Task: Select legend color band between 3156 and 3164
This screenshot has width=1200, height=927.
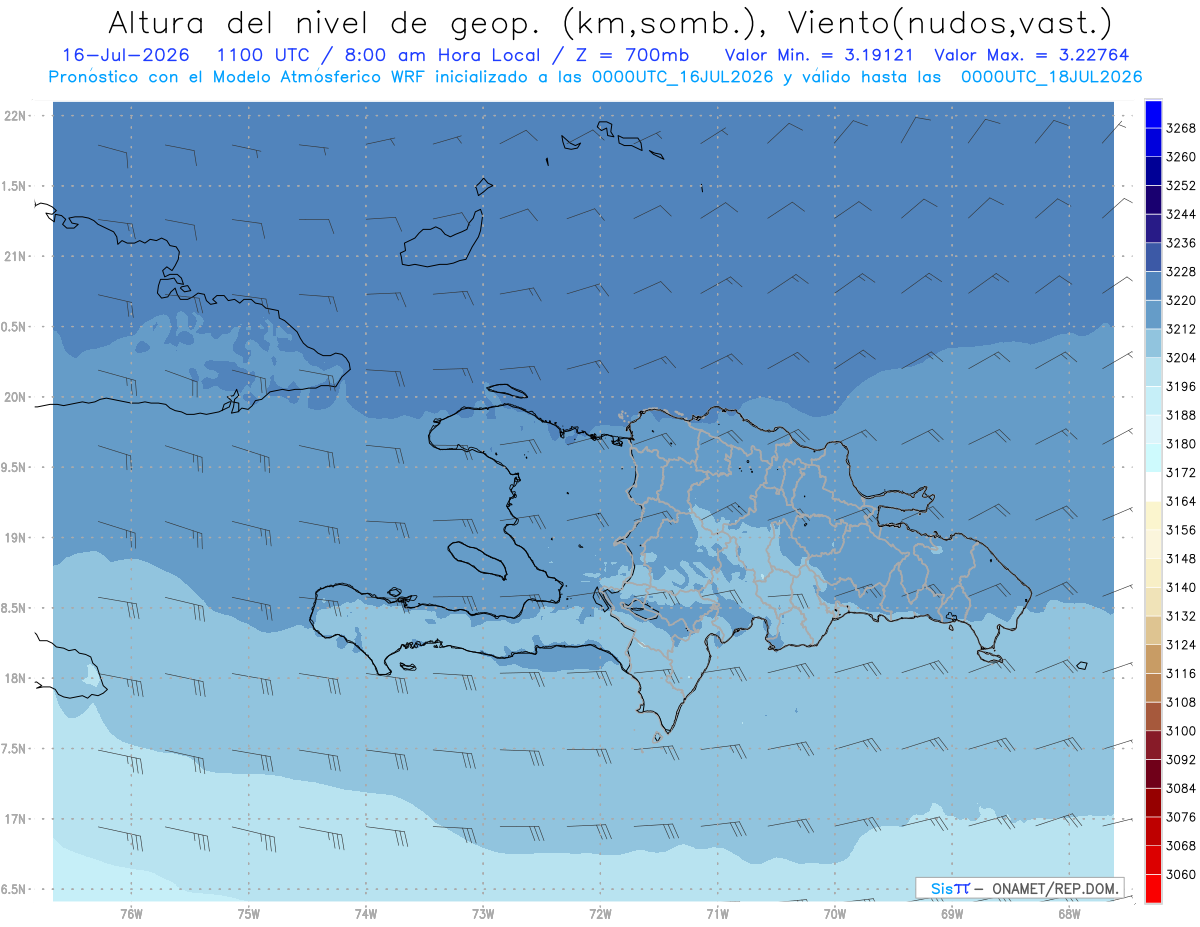Action: (x=1152, y=515)
